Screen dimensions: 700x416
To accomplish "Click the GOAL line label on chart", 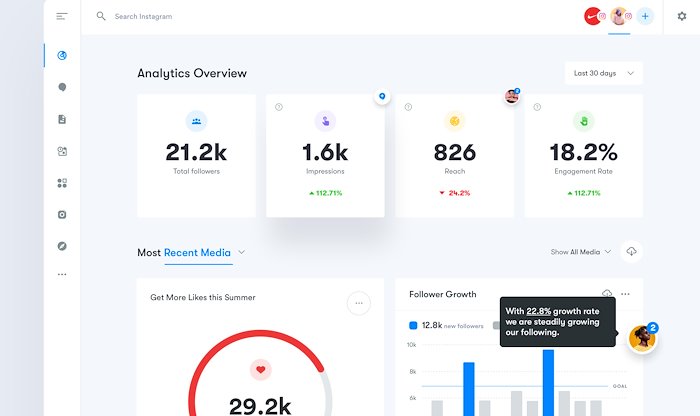I will (x=620, y=386).
